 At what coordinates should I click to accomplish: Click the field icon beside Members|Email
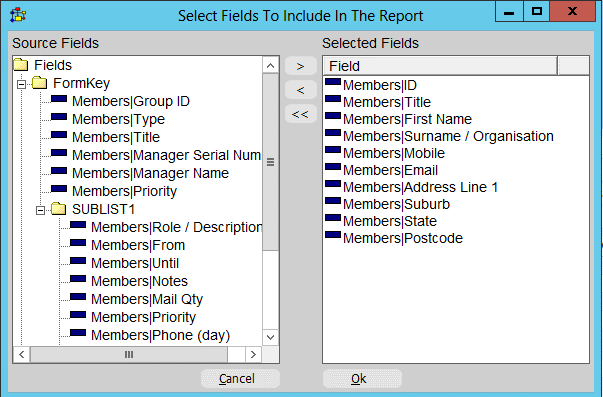point(333,167)
